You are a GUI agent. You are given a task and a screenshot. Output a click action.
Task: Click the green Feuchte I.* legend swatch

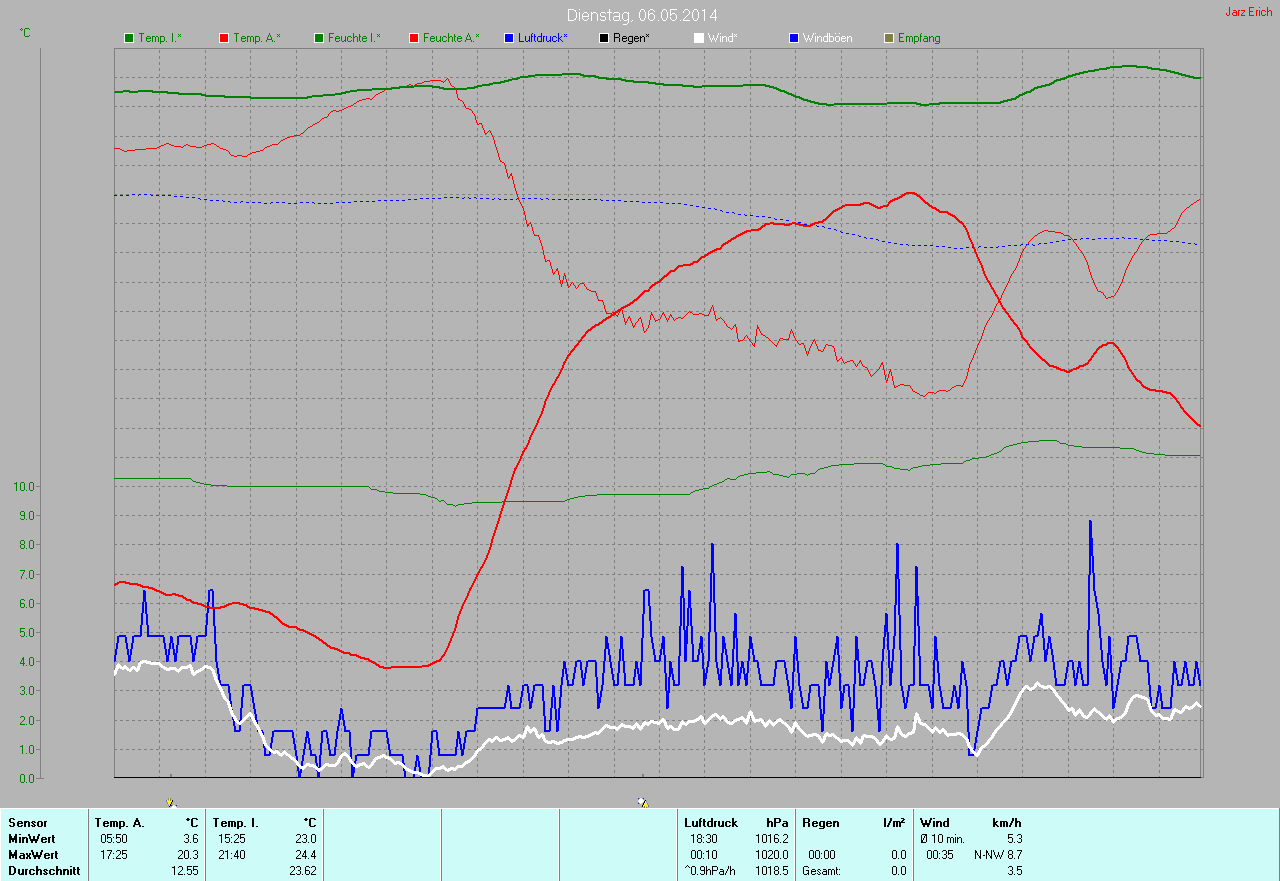tap(319, 38)
